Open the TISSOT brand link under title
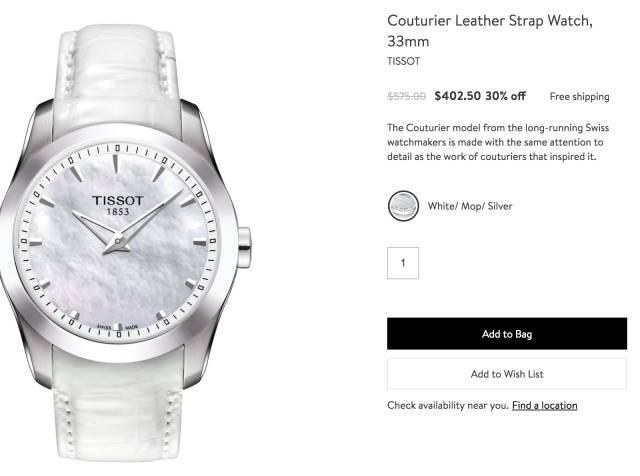This screenshot has width=640, height=476. (403, 61)
